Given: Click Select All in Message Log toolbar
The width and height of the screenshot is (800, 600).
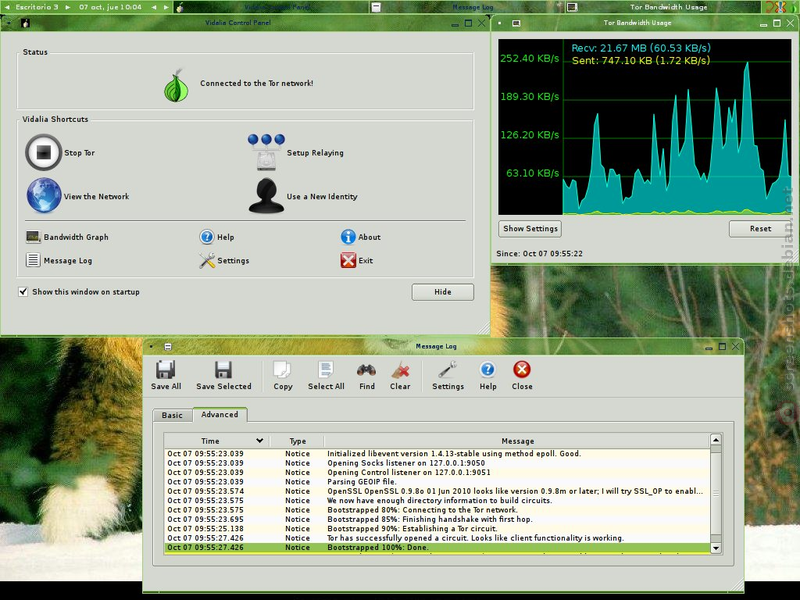Looking at the screenshot, I should pyautogui.click(x=326, y=376).
